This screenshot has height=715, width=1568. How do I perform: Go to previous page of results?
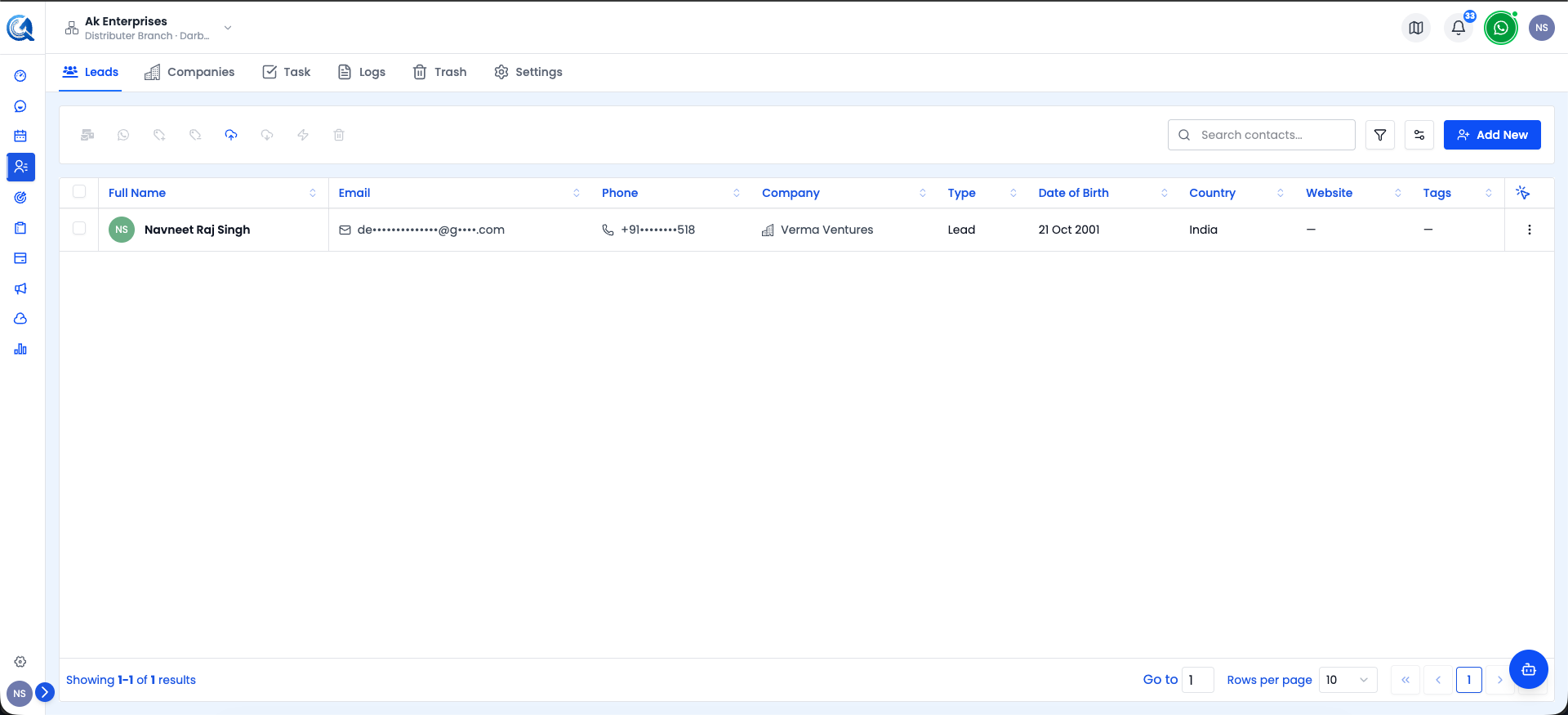pos(1438,680)
